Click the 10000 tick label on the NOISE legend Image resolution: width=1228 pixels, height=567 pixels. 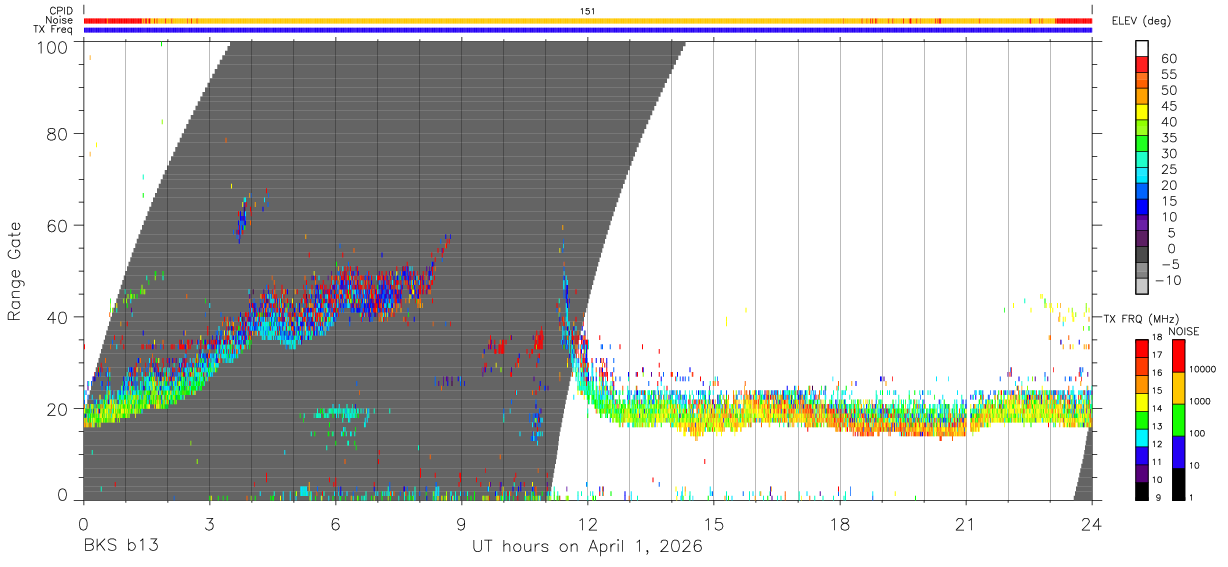(1203, 371)
